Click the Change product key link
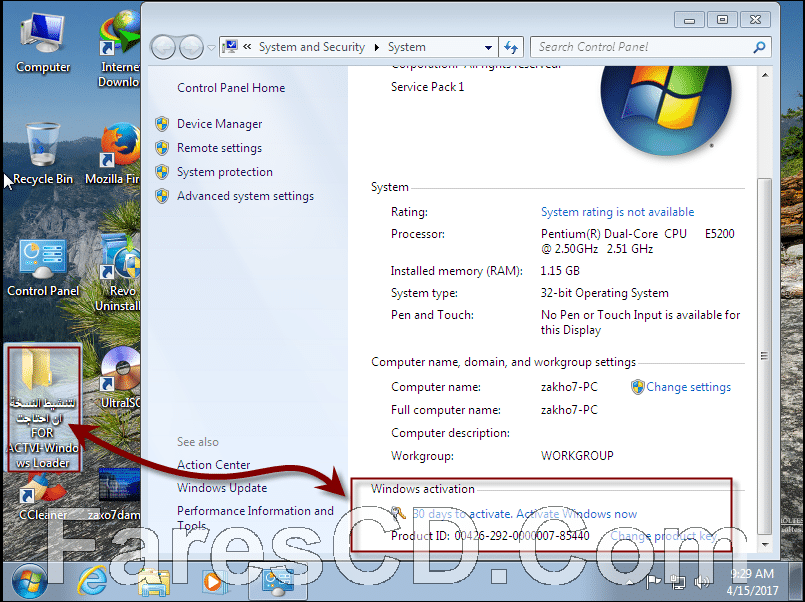 [663, 536]
